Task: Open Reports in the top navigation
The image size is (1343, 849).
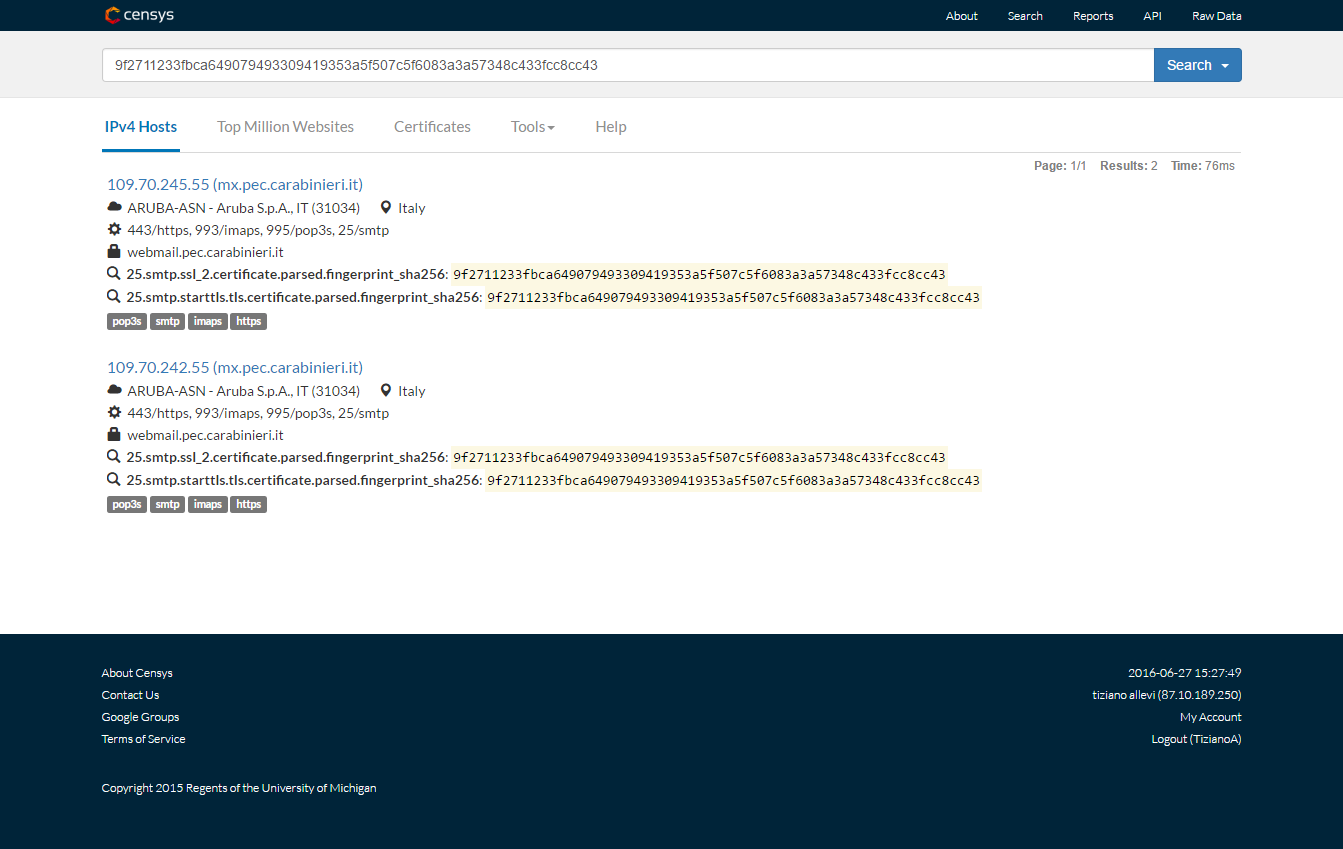Action: pos(1093,16)
